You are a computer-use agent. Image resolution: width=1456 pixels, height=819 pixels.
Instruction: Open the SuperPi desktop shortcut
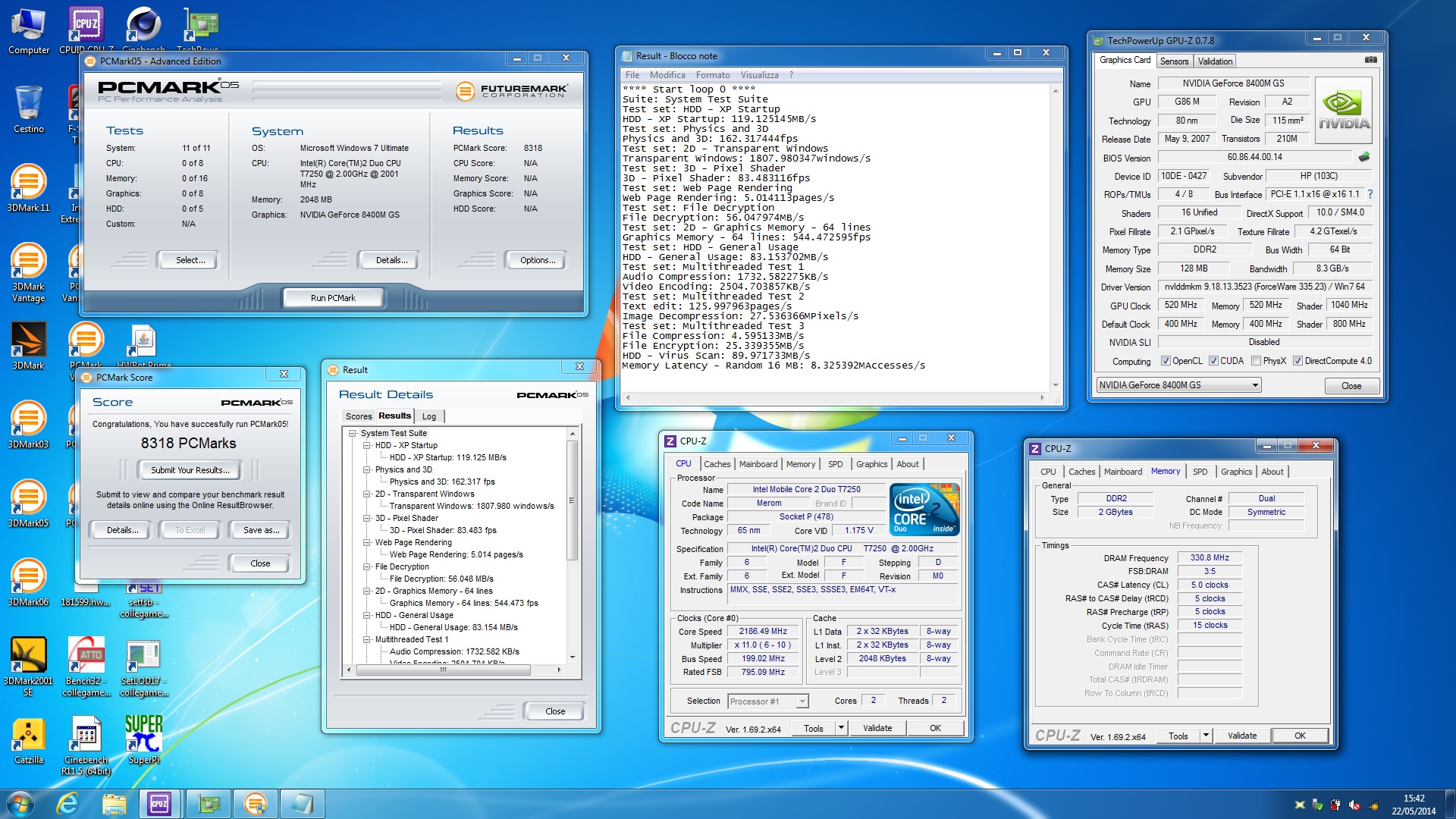[x=144, y=741]
